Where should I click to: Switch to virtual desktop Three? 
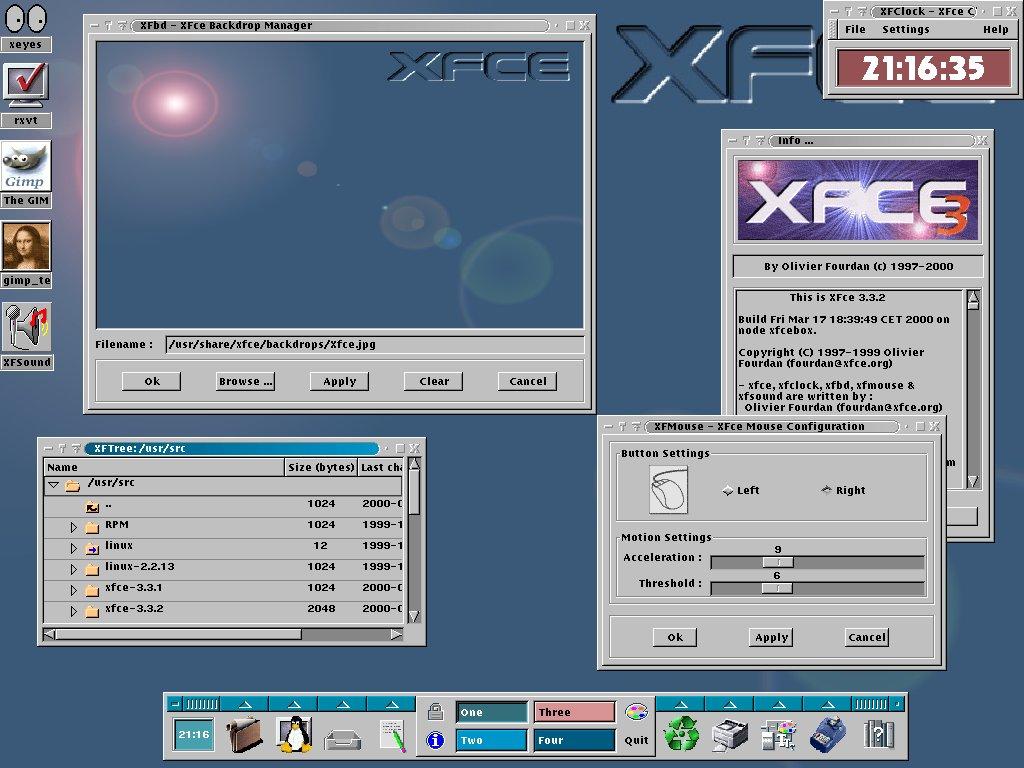575,712
